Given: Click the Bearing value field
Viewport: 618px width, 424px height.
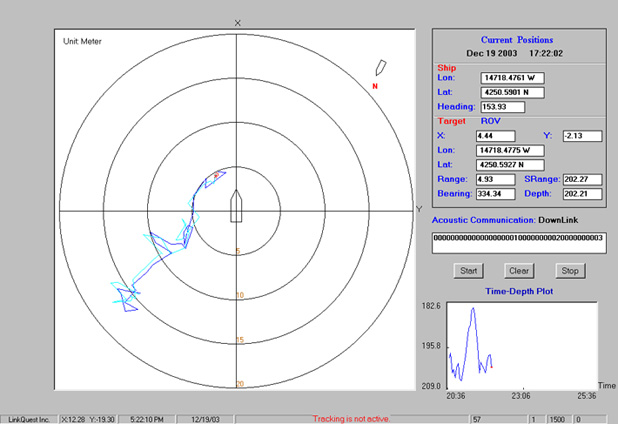Looking at the screenshot, I should pos(495,193).
